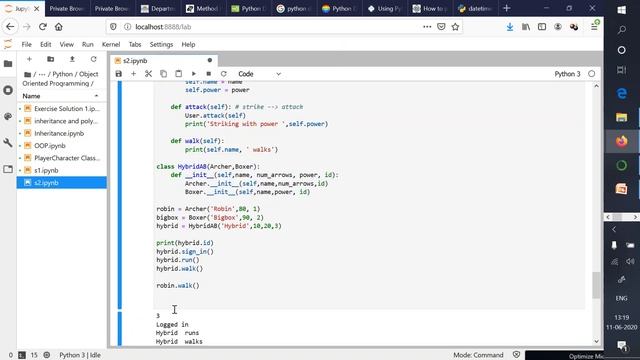Open the Windows Start button in the taskbar
This screenshot has width=640, height=360.
[622, 10]
